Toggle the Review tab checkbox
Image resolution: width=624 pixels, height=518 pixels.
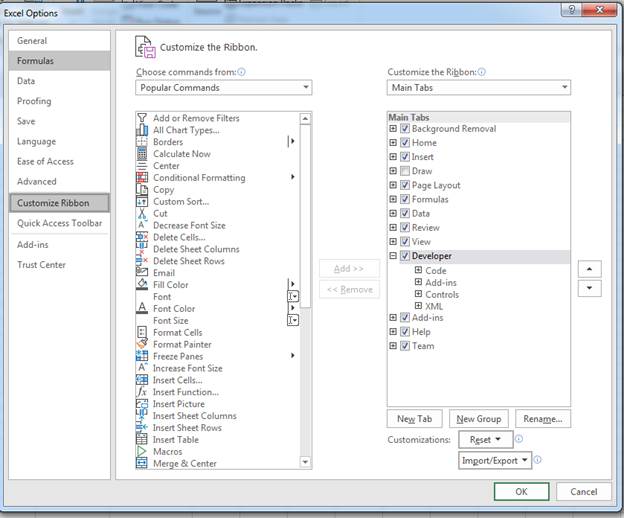coord(405,228)
